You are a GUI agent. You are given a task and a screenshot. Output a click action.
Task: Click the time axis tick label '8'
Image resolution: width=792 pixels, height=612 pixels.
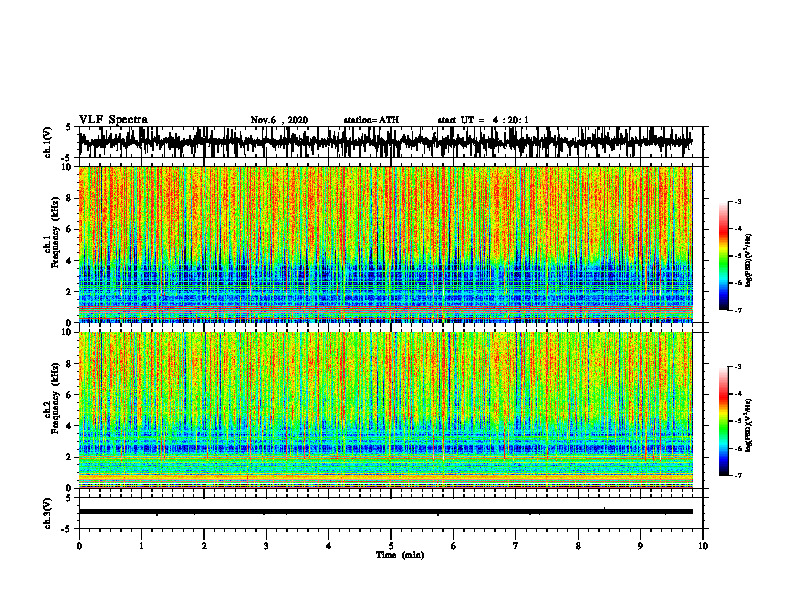tap(578, 546)
